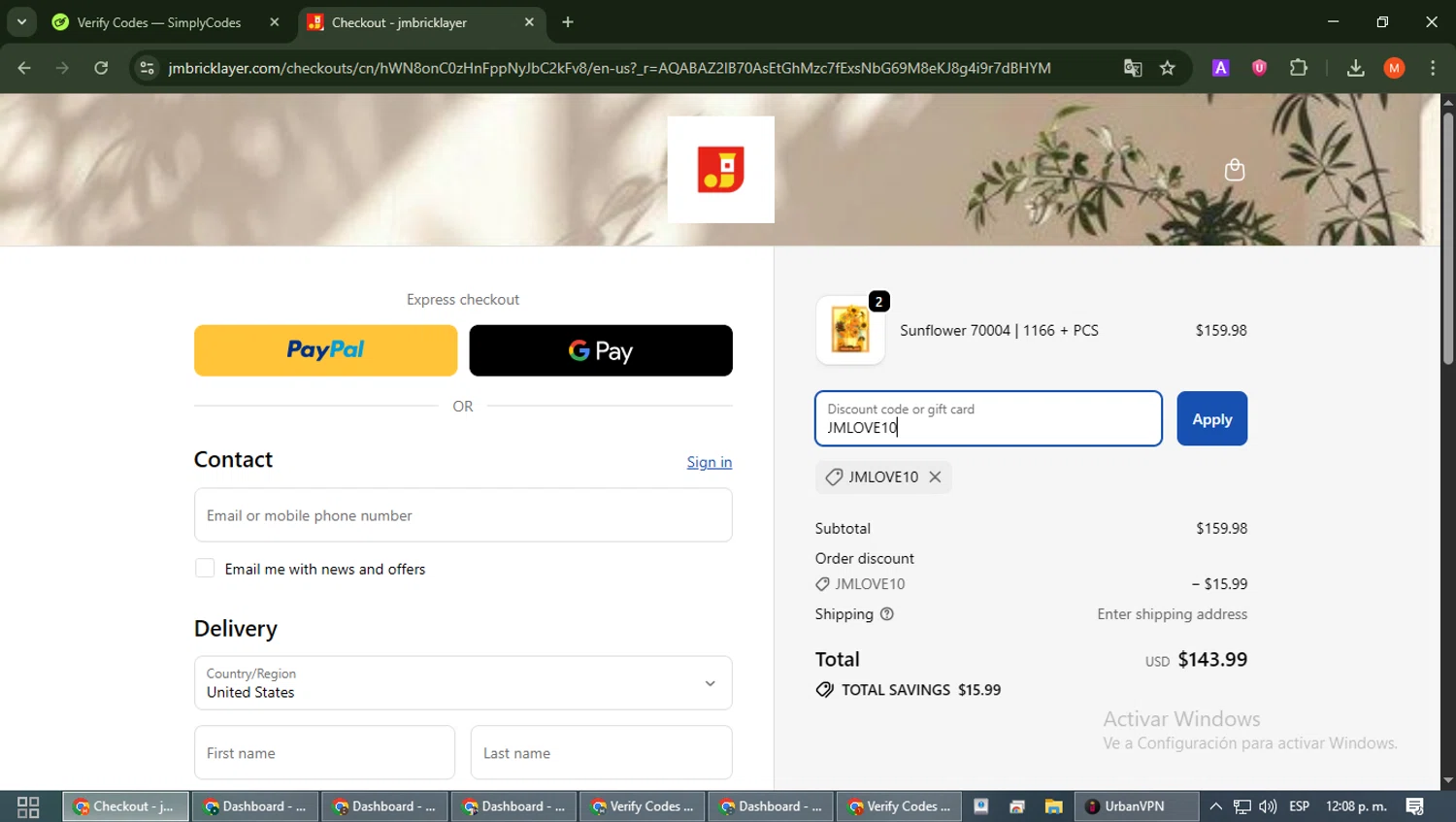The height and width of the screenshot is (822, 1456).
Task: Click the Sign in link
Action: (710, 462)
